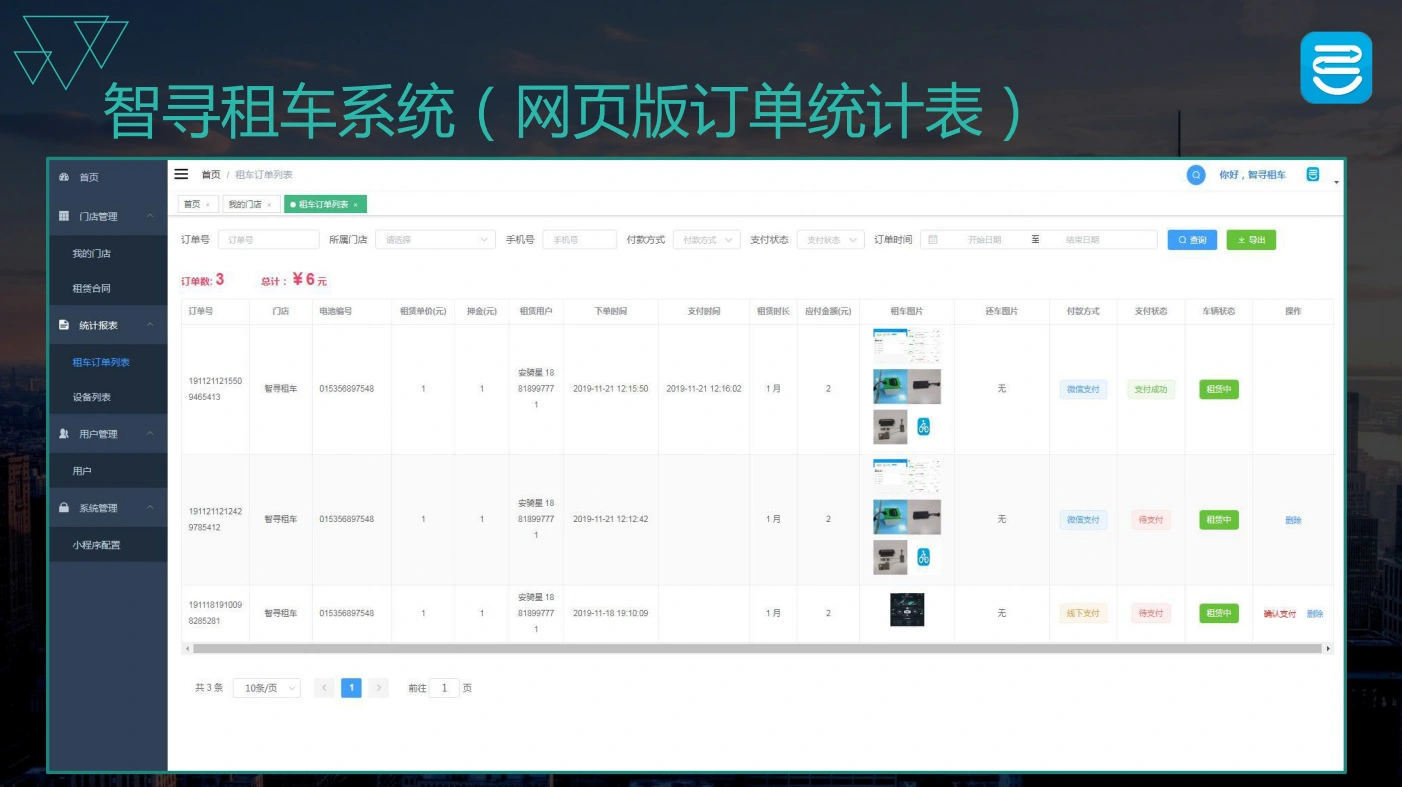This screenshot has height=787, width=1402.
Task: Click the green 导出 export button
Action: pos(1251,240)
